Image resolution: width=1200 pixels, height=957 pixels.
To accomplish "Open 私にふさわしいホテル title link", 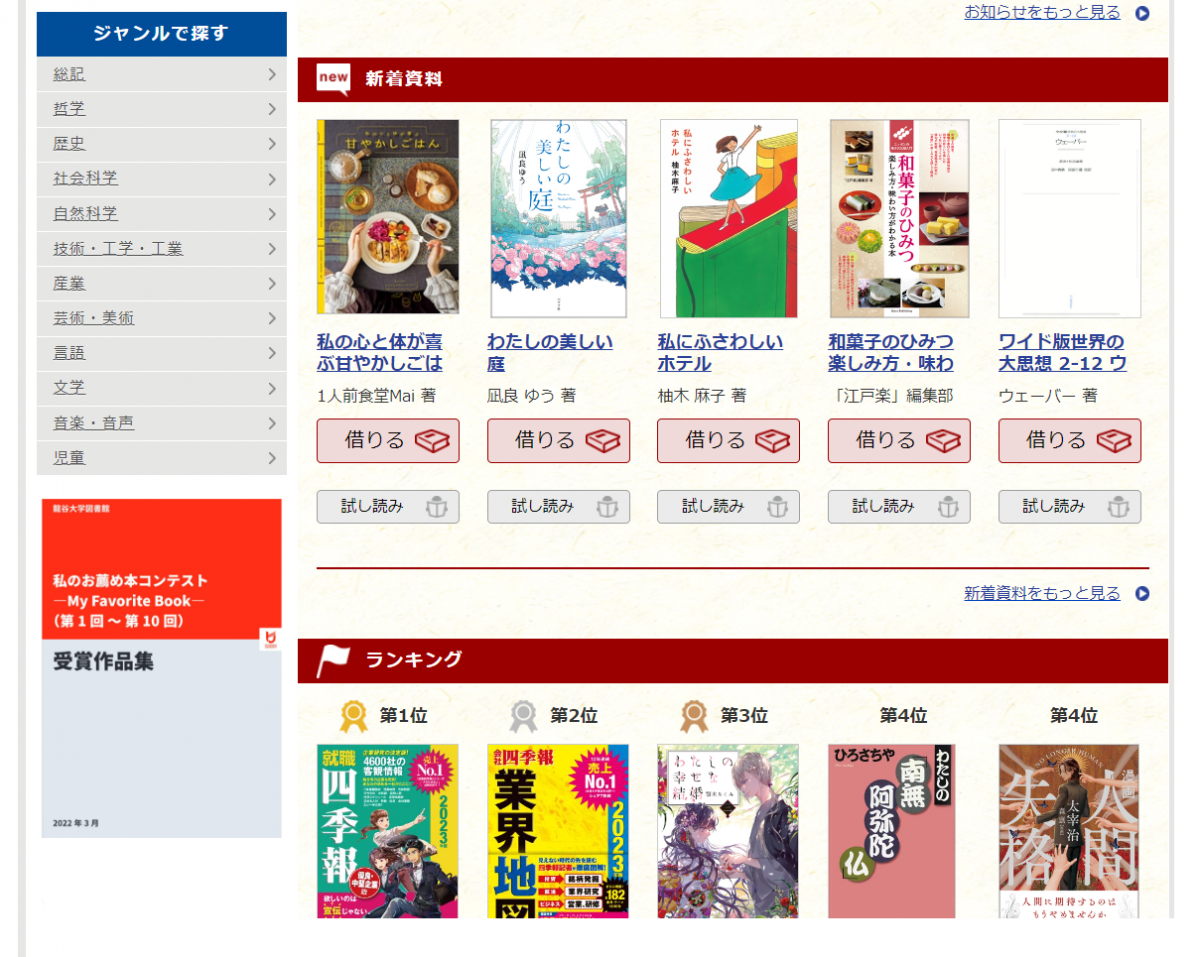I will (x=720, y=353).
